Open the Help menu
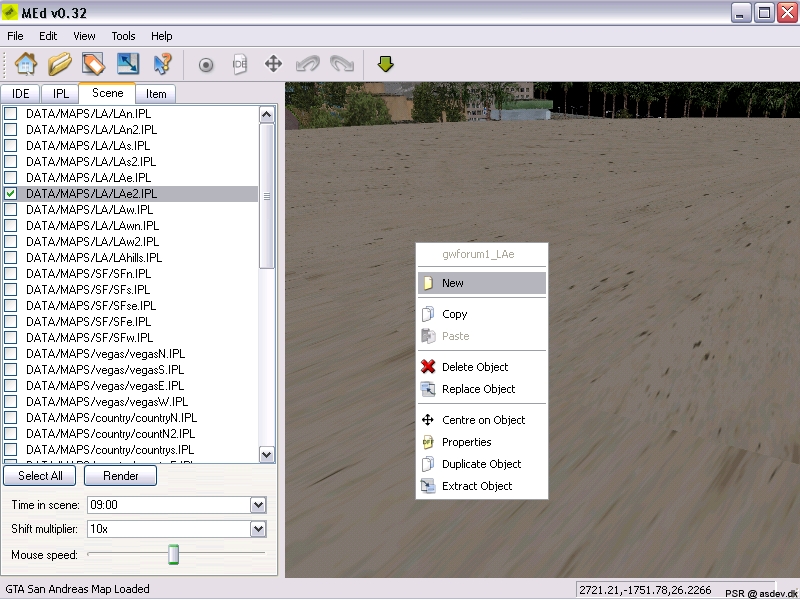The width and height of the screenshot is (800, 600). coord(162,36)
